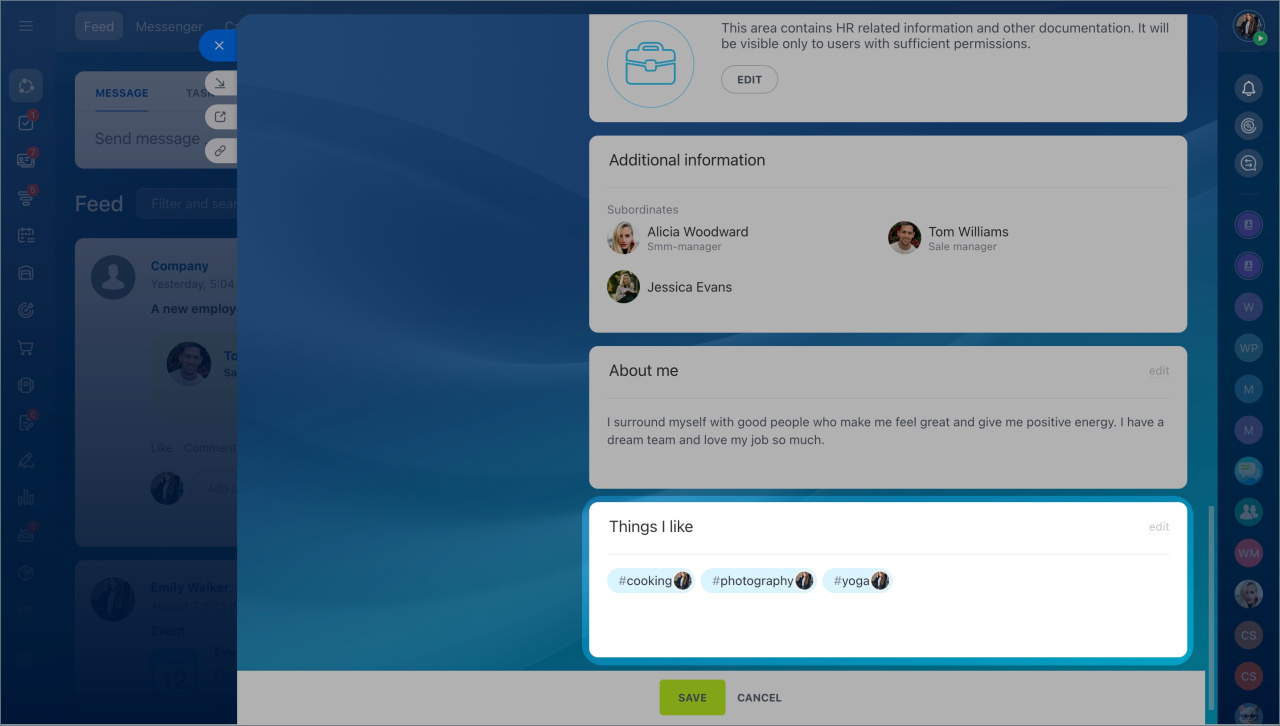Screen dimensions: 1280x726
Task: Click the SAVE button
Action: 692,698
